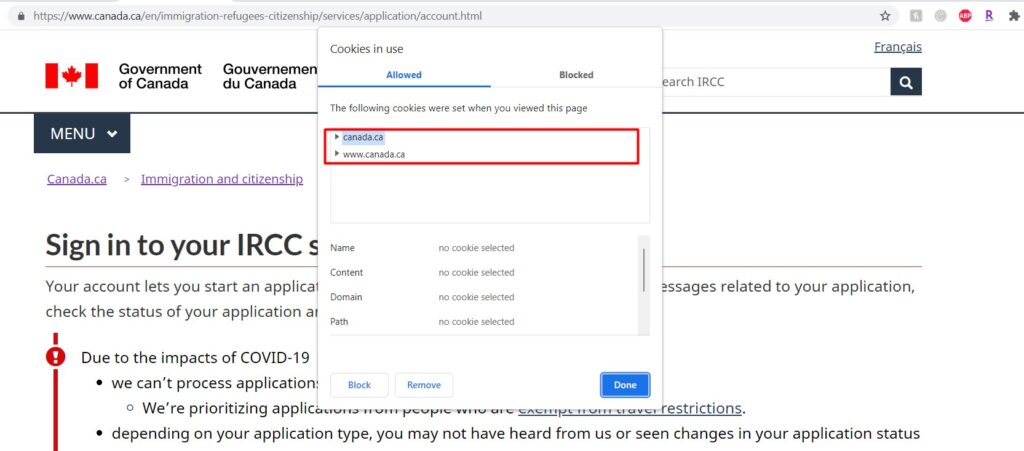Open the puzzle-piece Extensions menu
The image size is (1024, 451).
click(x=1014, y=16)
